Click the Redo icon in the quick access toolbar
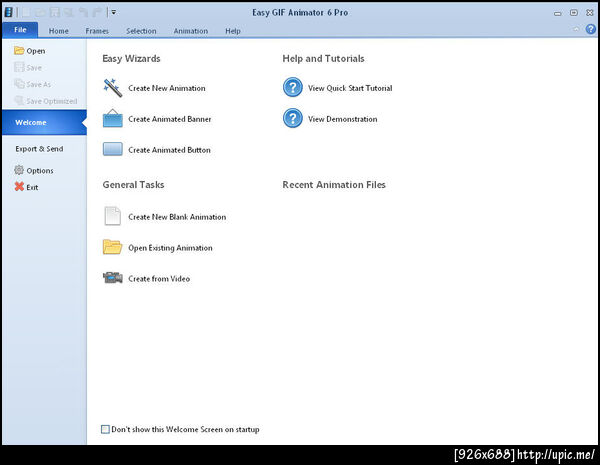Viewport: 600px width, 465px height. click(97, 12)
